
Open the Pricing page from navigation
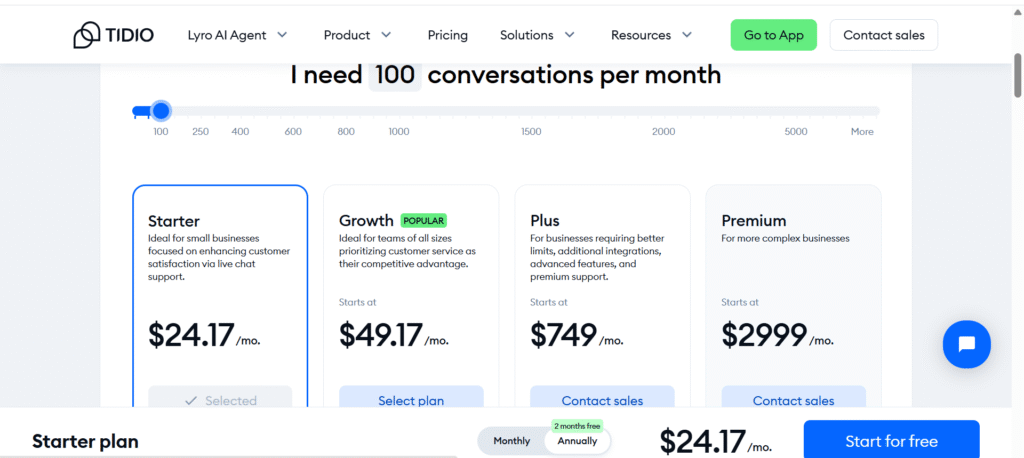pos(447,35)
